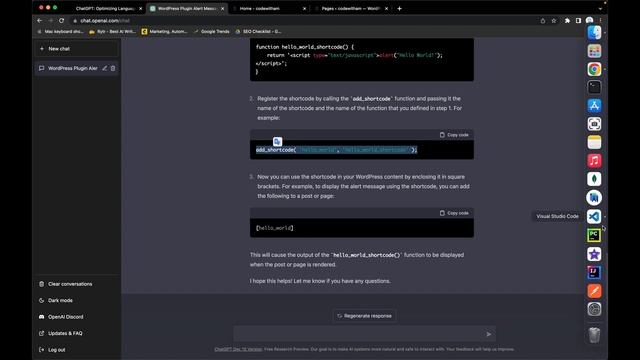Edit the WordPress Plugin chat title
This screenshot has width=640, height=360.
tap(104, 68)
